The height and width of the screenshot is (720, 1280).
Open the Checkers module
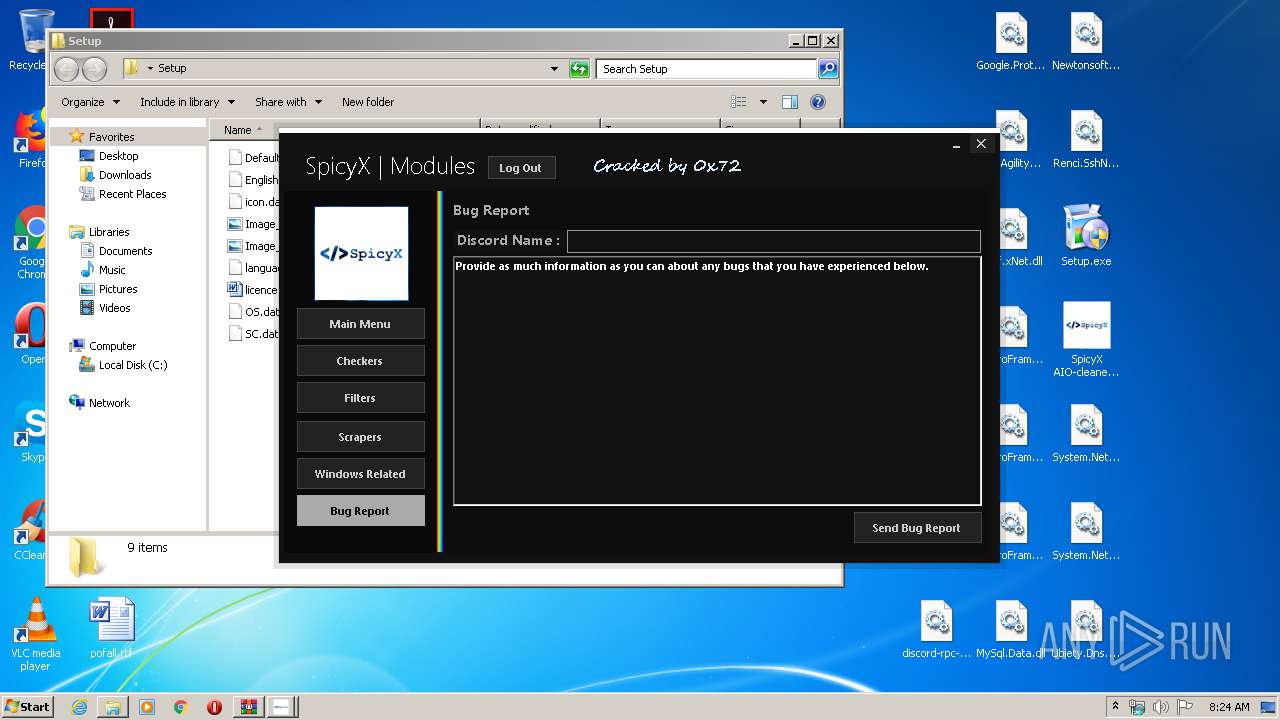coord(360,361)
